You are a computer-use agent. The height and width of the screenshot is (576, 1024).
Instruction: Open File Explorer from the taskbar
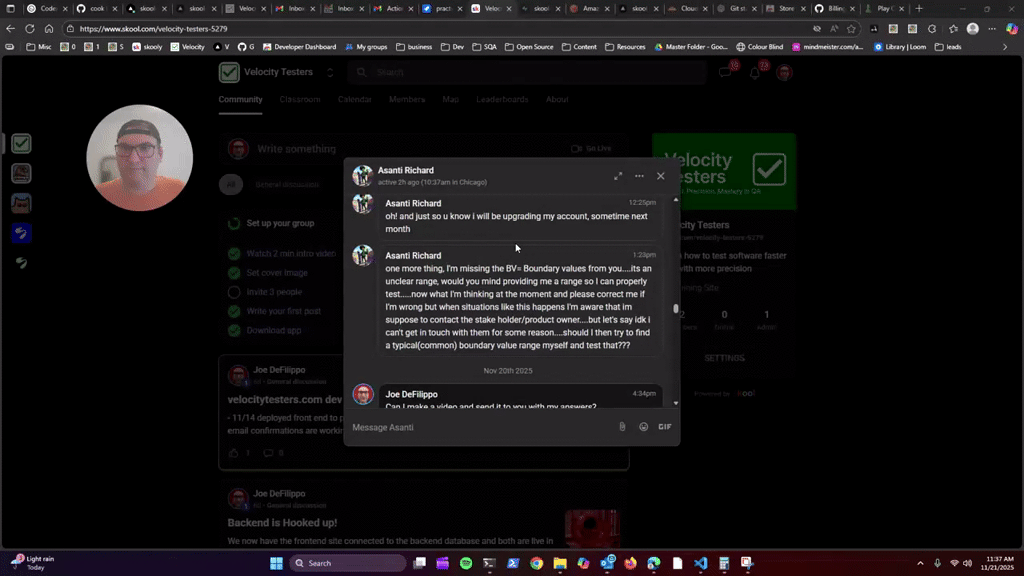560,563
